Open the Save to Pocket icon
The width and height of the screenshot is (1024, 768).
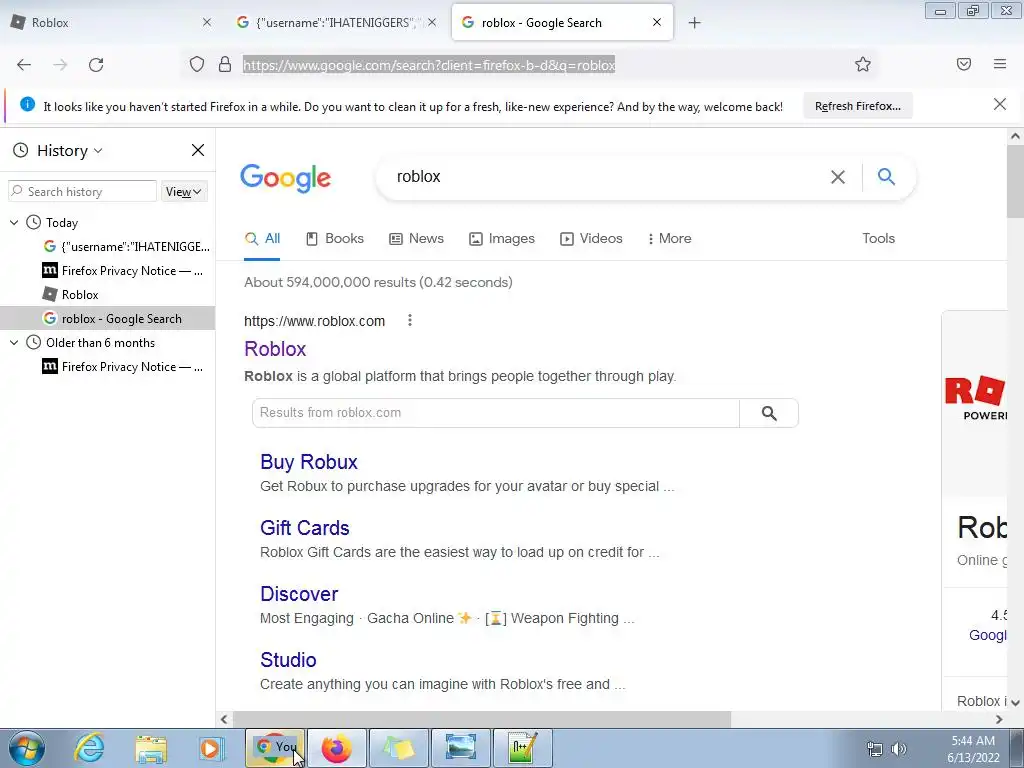(964, 64)
